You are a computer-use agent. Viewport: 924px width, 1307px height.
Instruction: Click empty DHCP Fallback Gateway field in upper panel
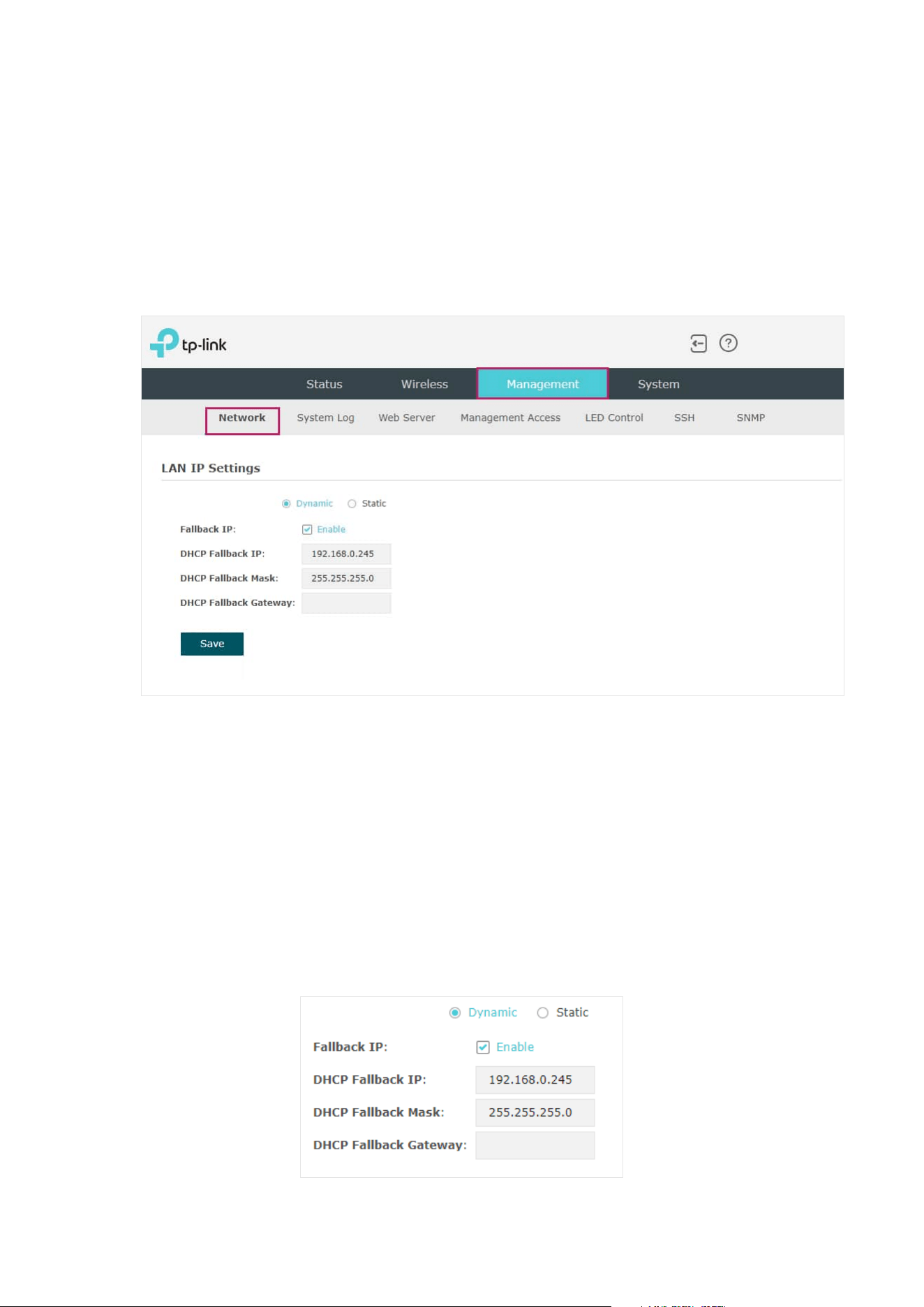(346, 603)
